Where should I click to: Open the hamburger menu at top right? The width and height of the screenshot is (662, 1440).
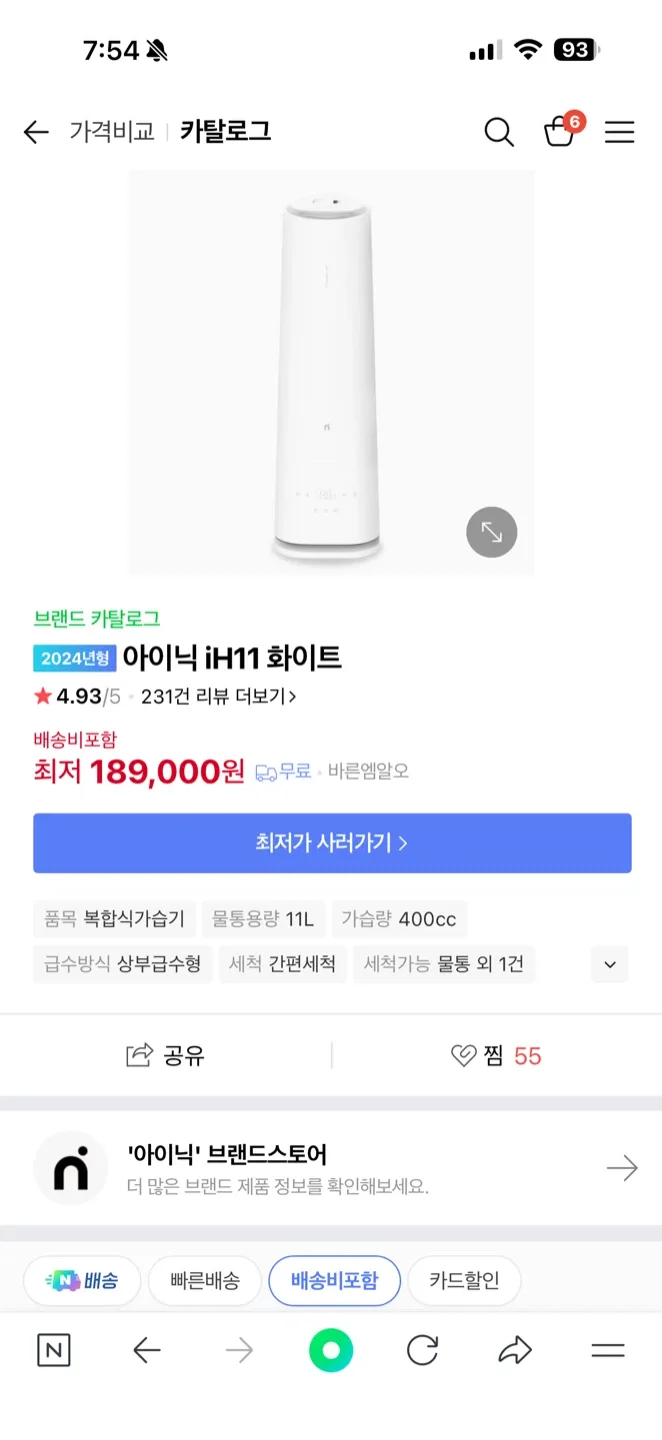click(620, 132)
